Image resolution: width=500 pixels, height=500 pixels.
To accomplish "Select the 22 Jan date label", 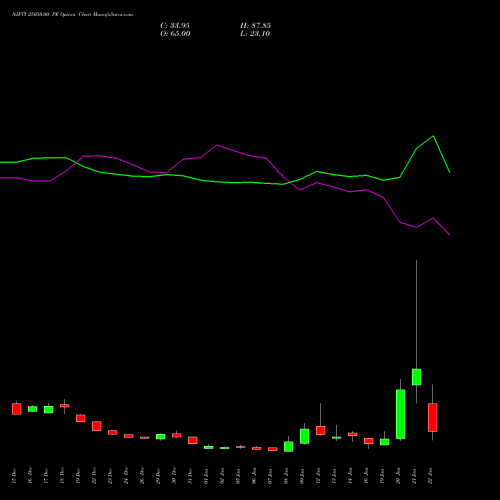I will [430, 476].
